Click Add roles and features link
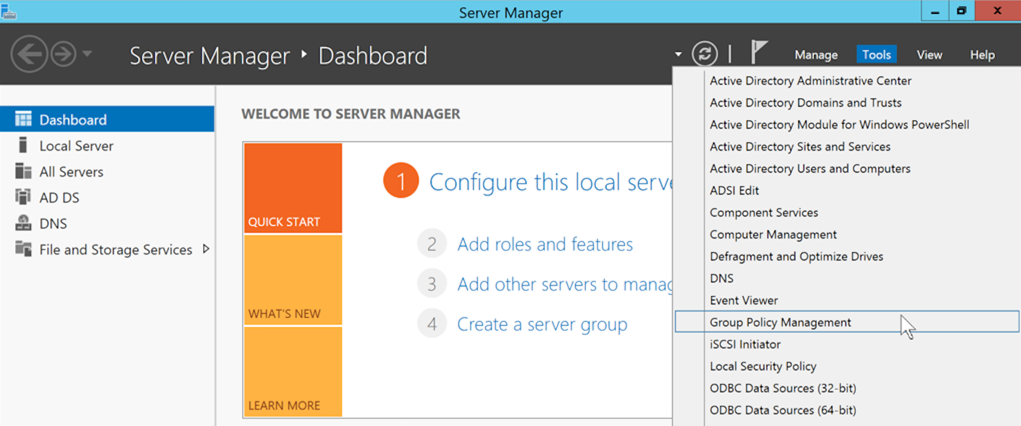This screenshot has width=1021, height=426. (x=544, y=244)
